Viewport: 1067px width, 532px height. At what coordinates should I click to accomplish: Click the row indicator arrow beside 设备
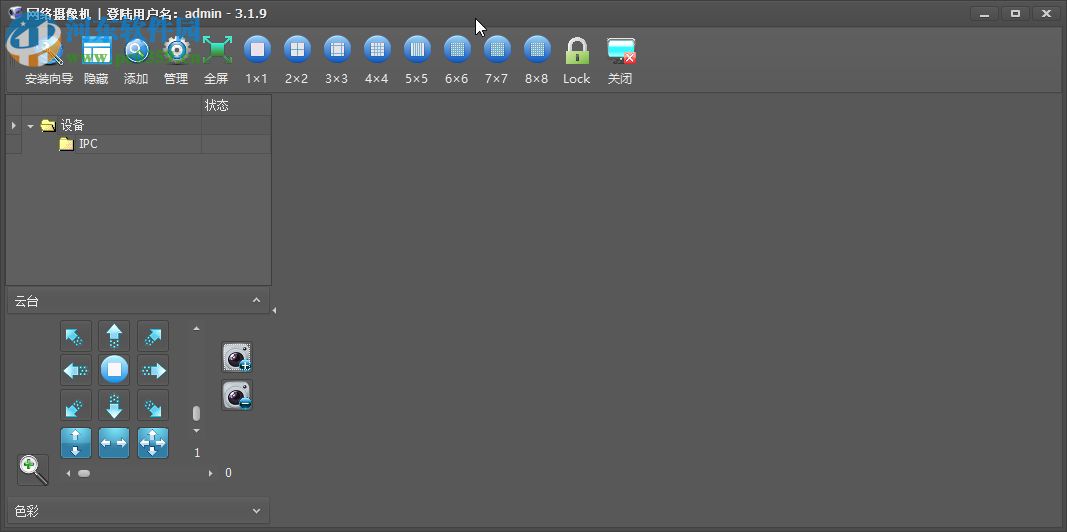pyautogui.click(x=13, y=125)
